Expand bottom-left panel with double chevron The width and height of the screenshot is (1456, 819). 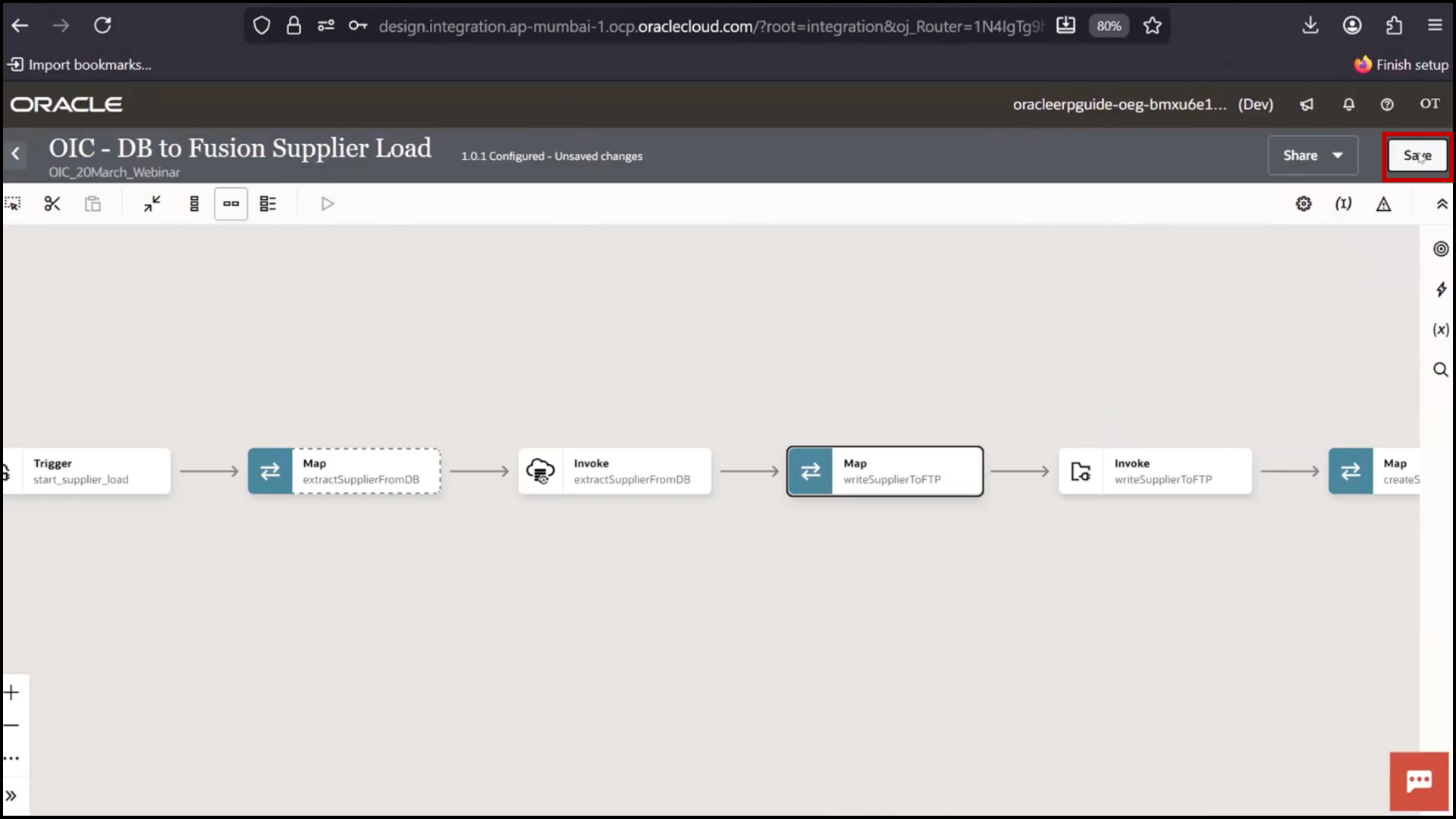click(11, 796)
